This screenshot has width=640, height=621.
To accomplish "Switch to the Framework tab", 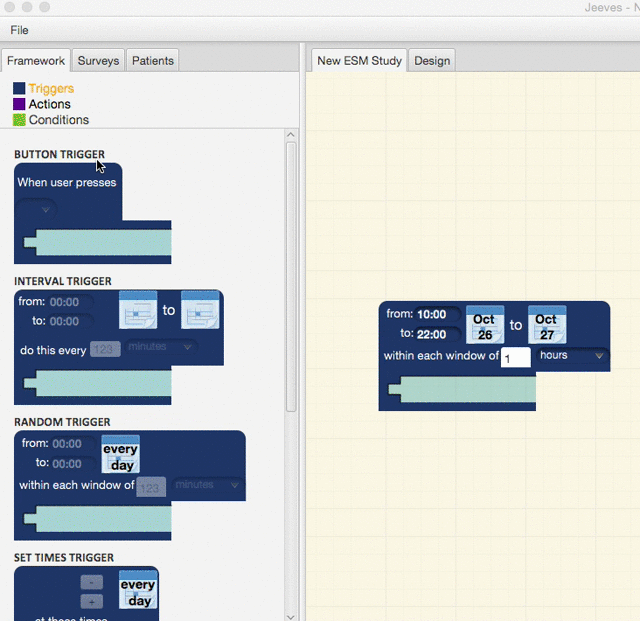I will tap(36, 61).
